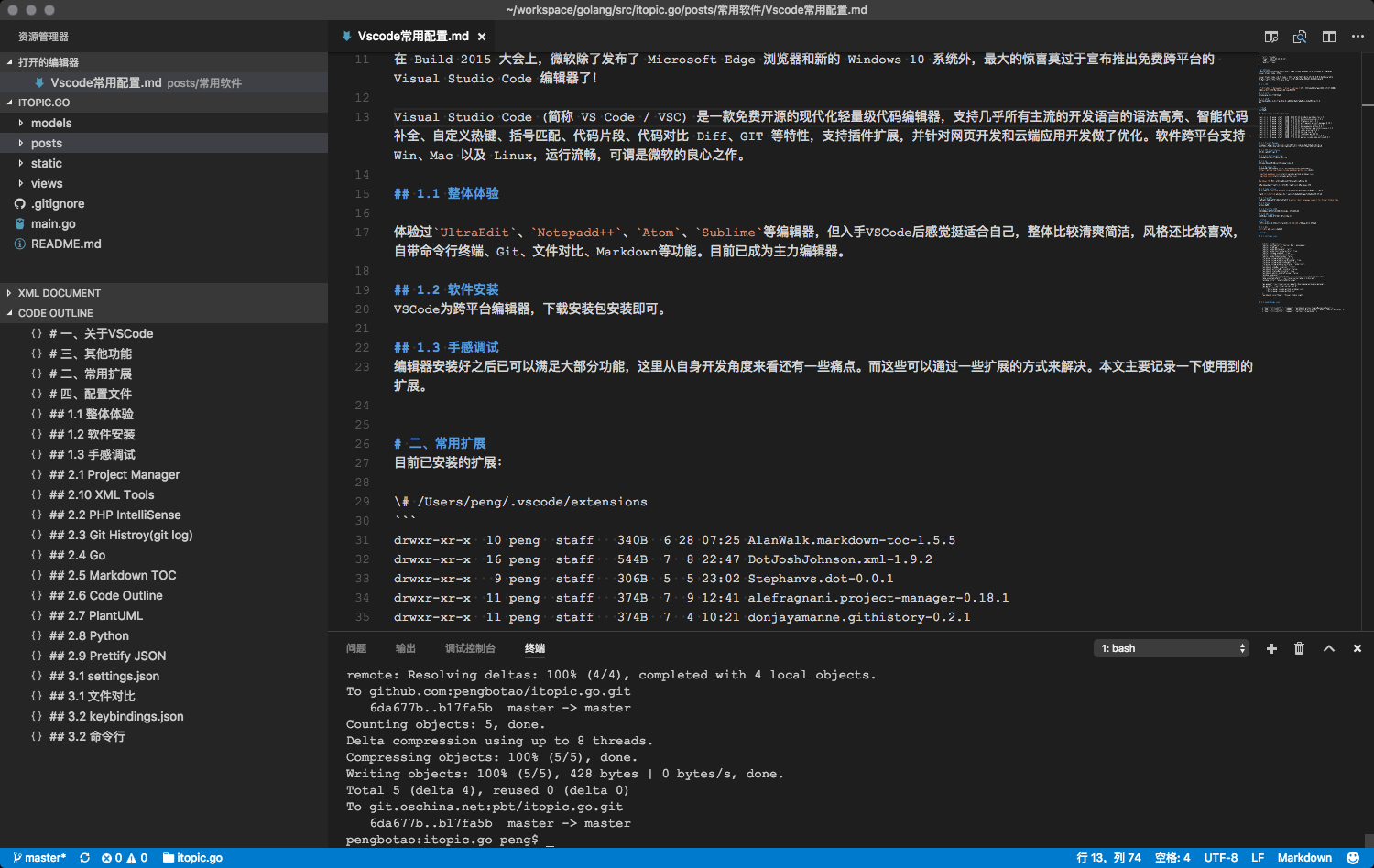Image resolution: width=1374 pixels, height=868 pixels.
Task: Change indentation via 空格: 4
Action: 1172,858
